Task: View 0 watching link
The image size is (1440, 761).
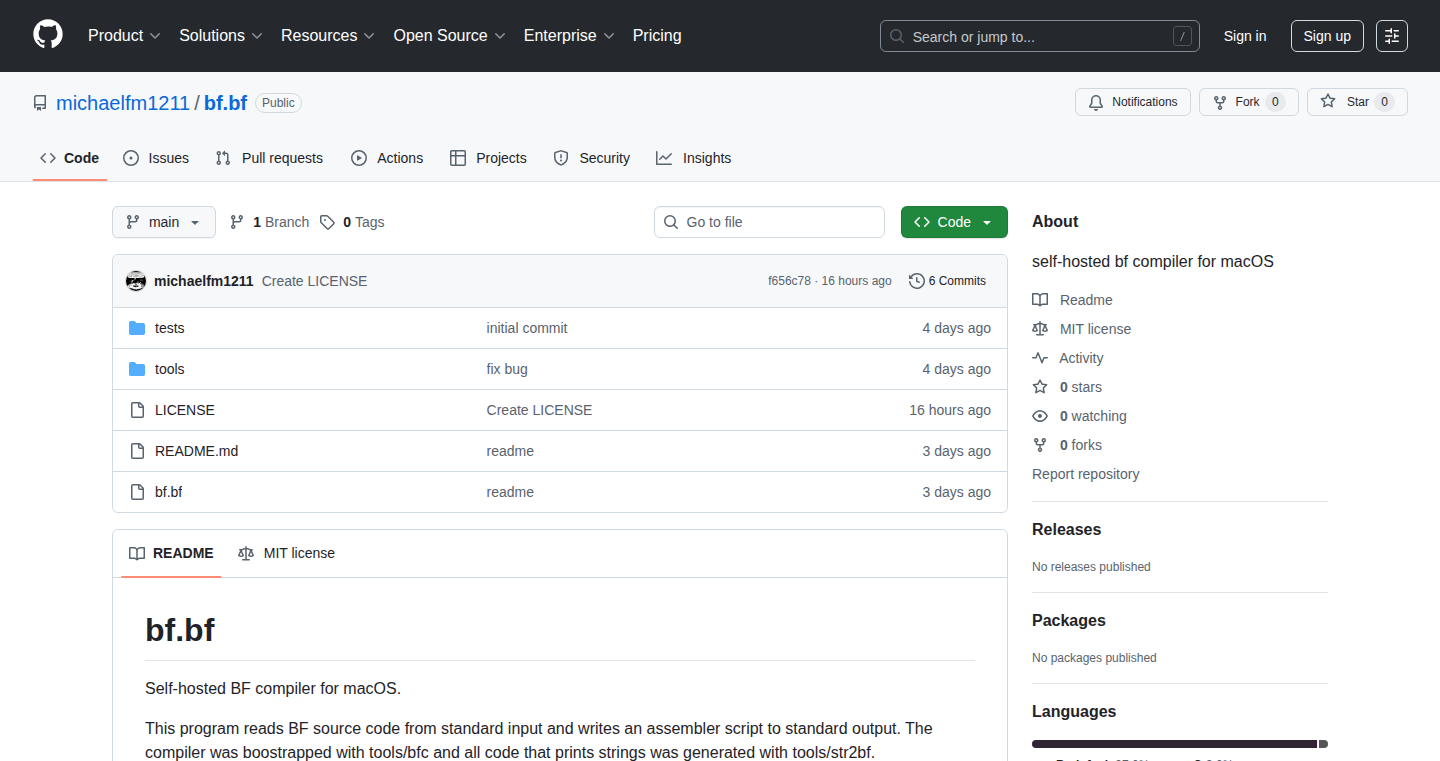Action: tap(1080, 416)
